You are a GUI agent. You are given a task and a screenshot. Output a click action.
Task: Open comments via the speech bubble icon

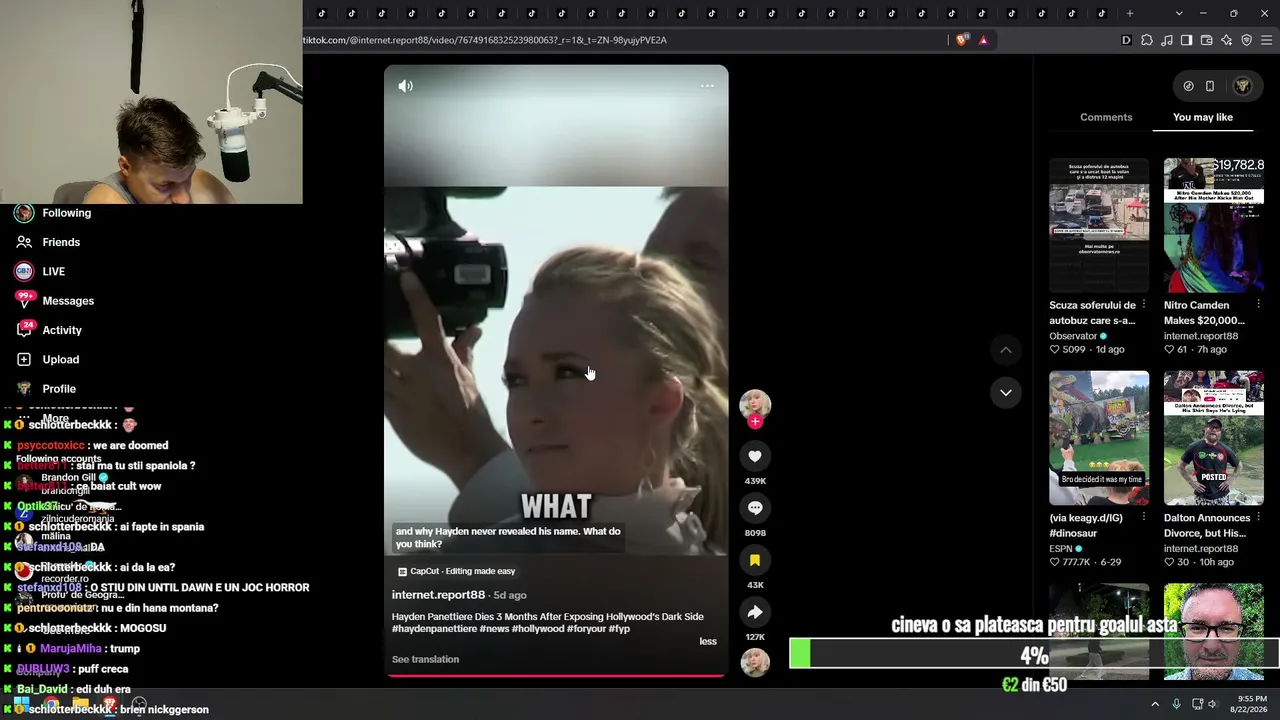[755, 508]
